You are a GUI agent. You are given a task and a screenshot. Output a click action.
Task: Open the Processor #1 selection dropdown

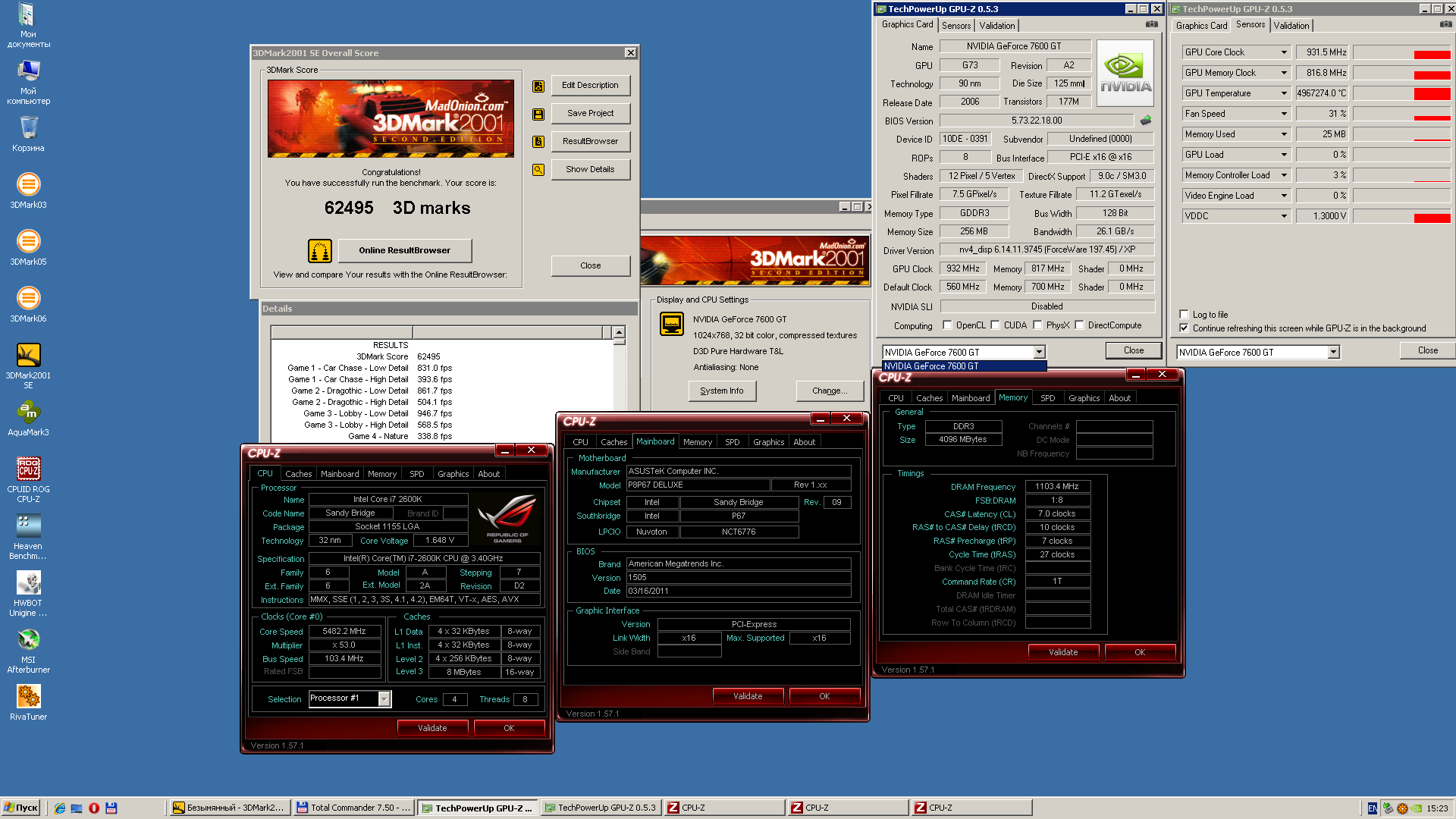[x=384, y=699]
